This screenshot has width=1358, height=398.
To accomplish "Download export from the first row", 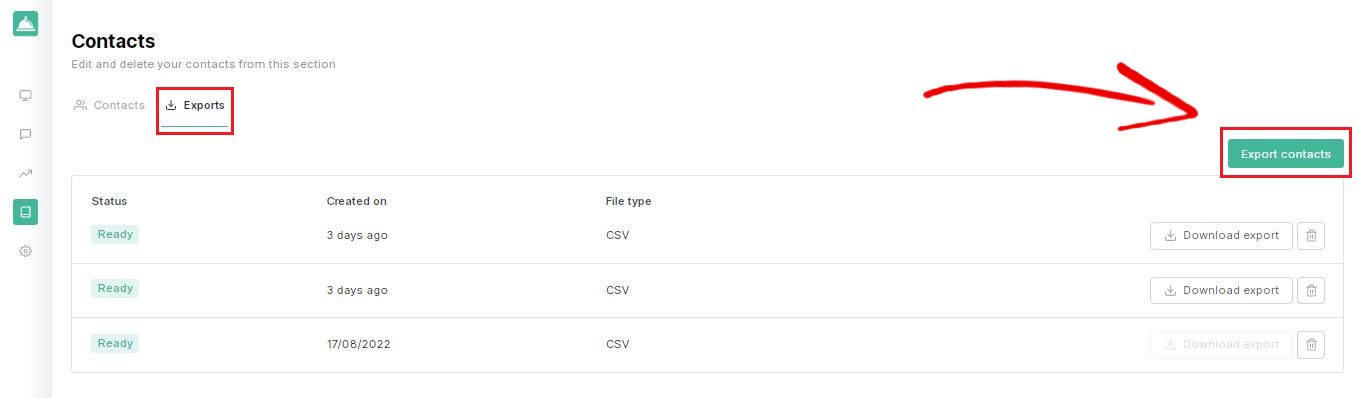I will [x=1221, y=236].
